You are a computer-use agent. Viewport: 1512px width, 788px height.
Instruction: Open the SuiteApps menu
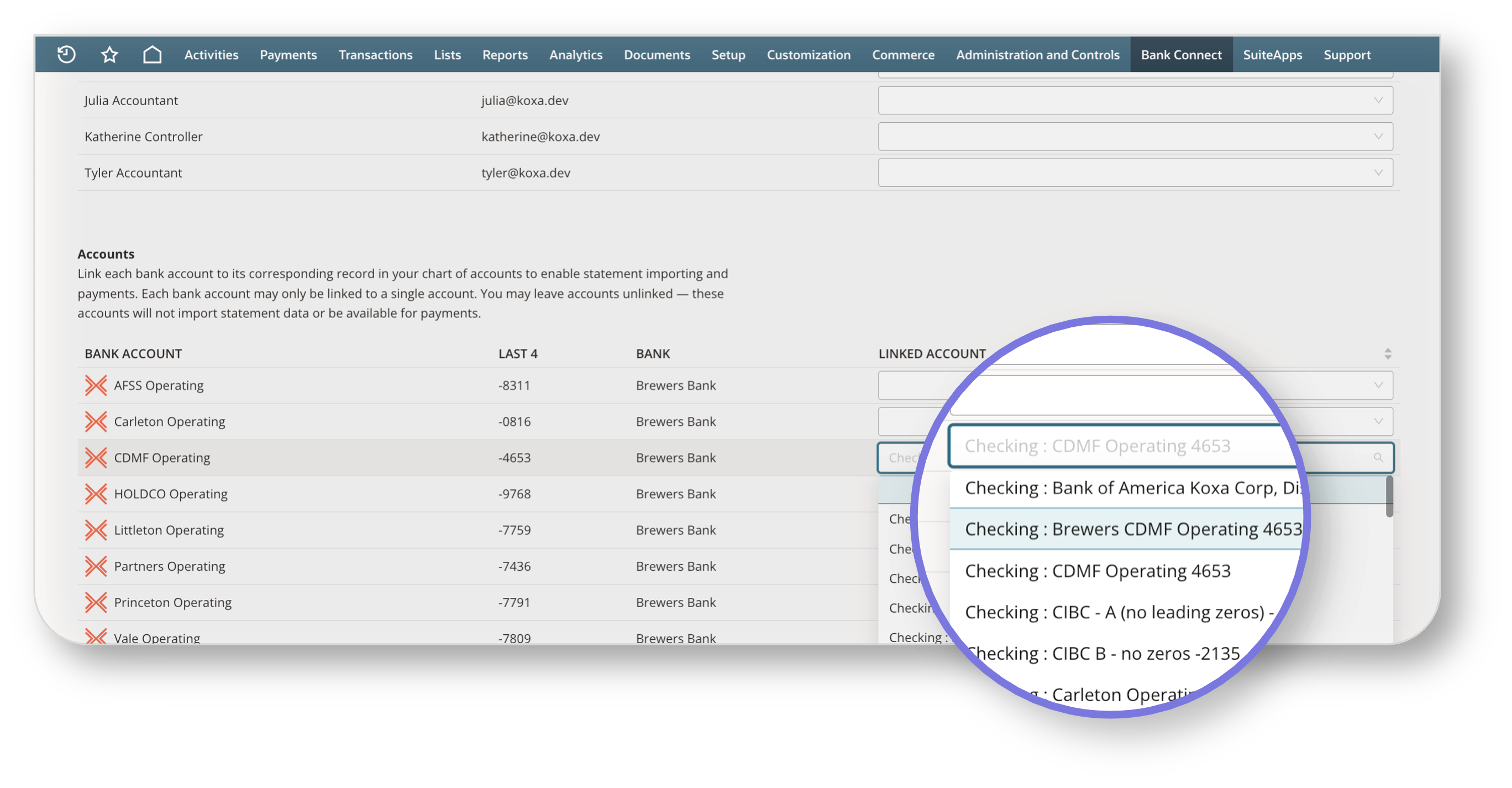tap(1272, 55)
